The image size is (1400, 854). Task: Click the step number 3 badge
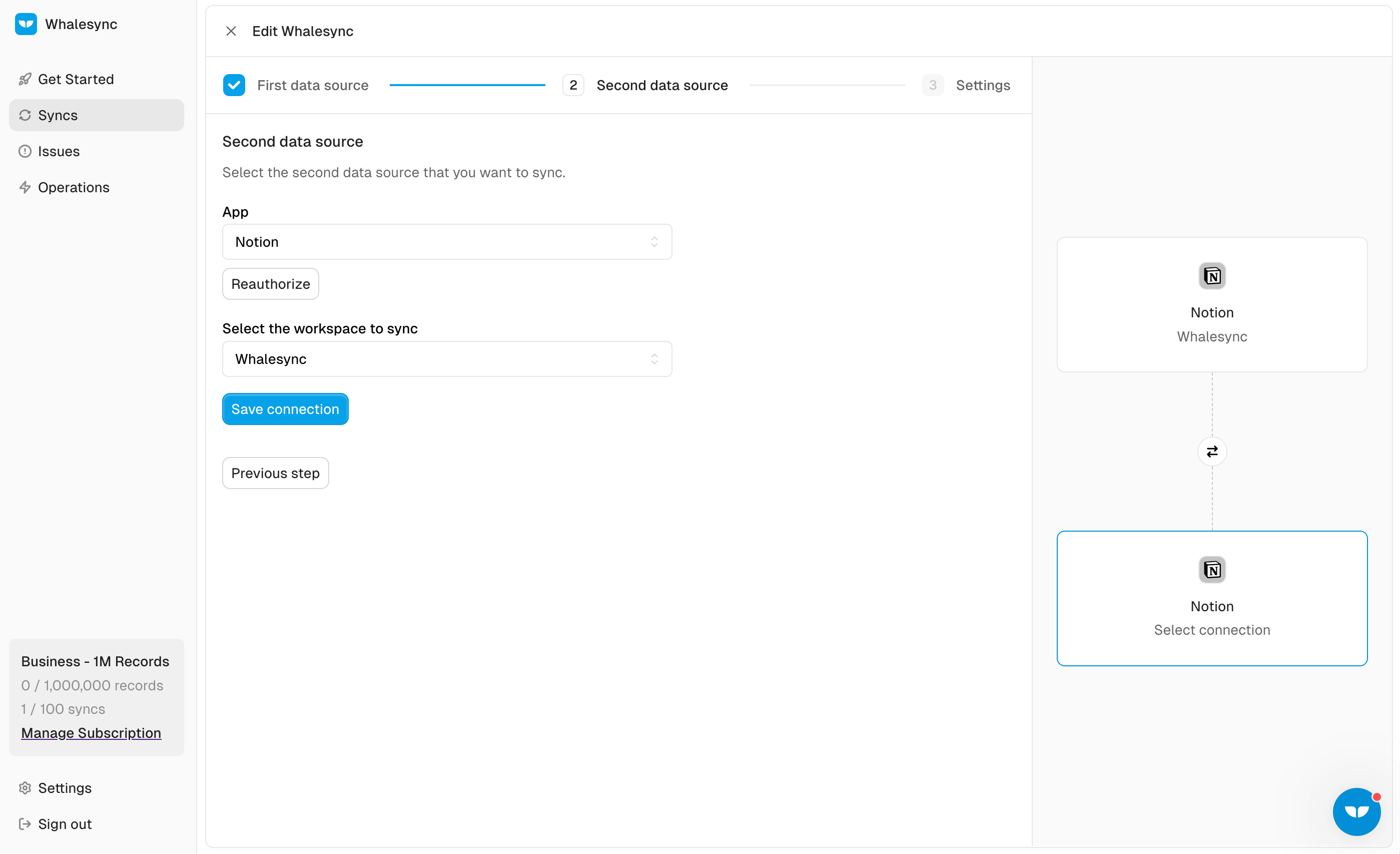(933, 85)
